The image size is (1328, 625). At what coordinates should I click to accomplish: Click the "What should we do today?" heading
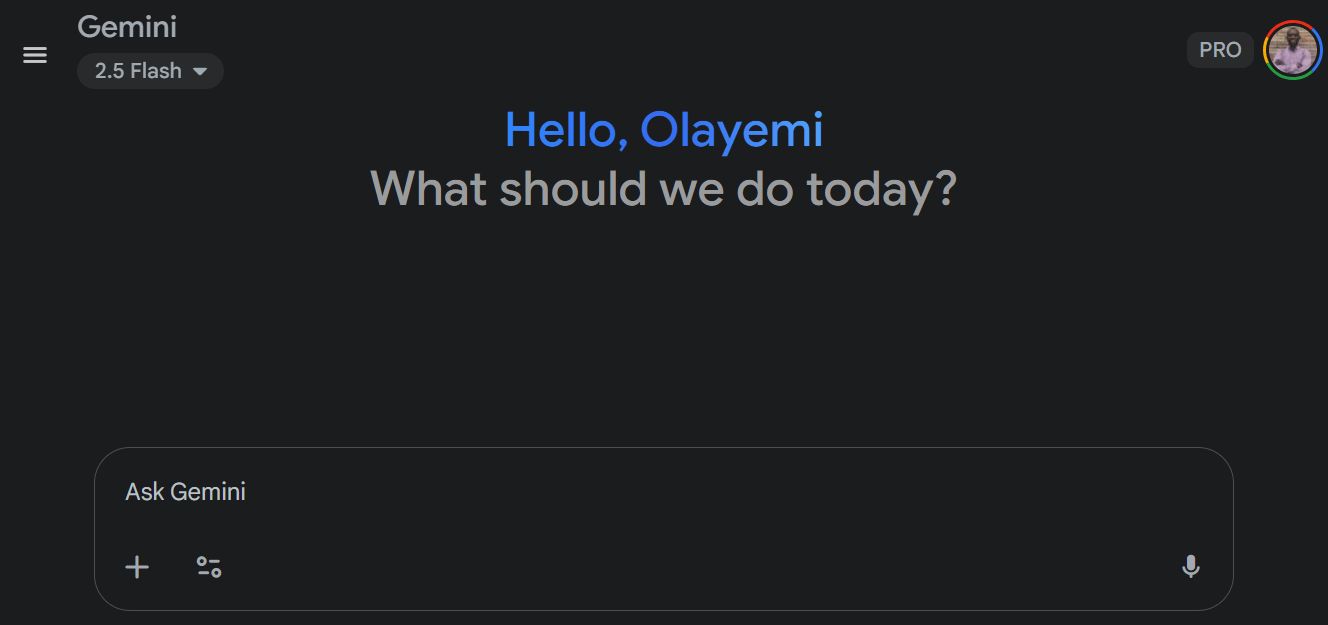(664, 188)
